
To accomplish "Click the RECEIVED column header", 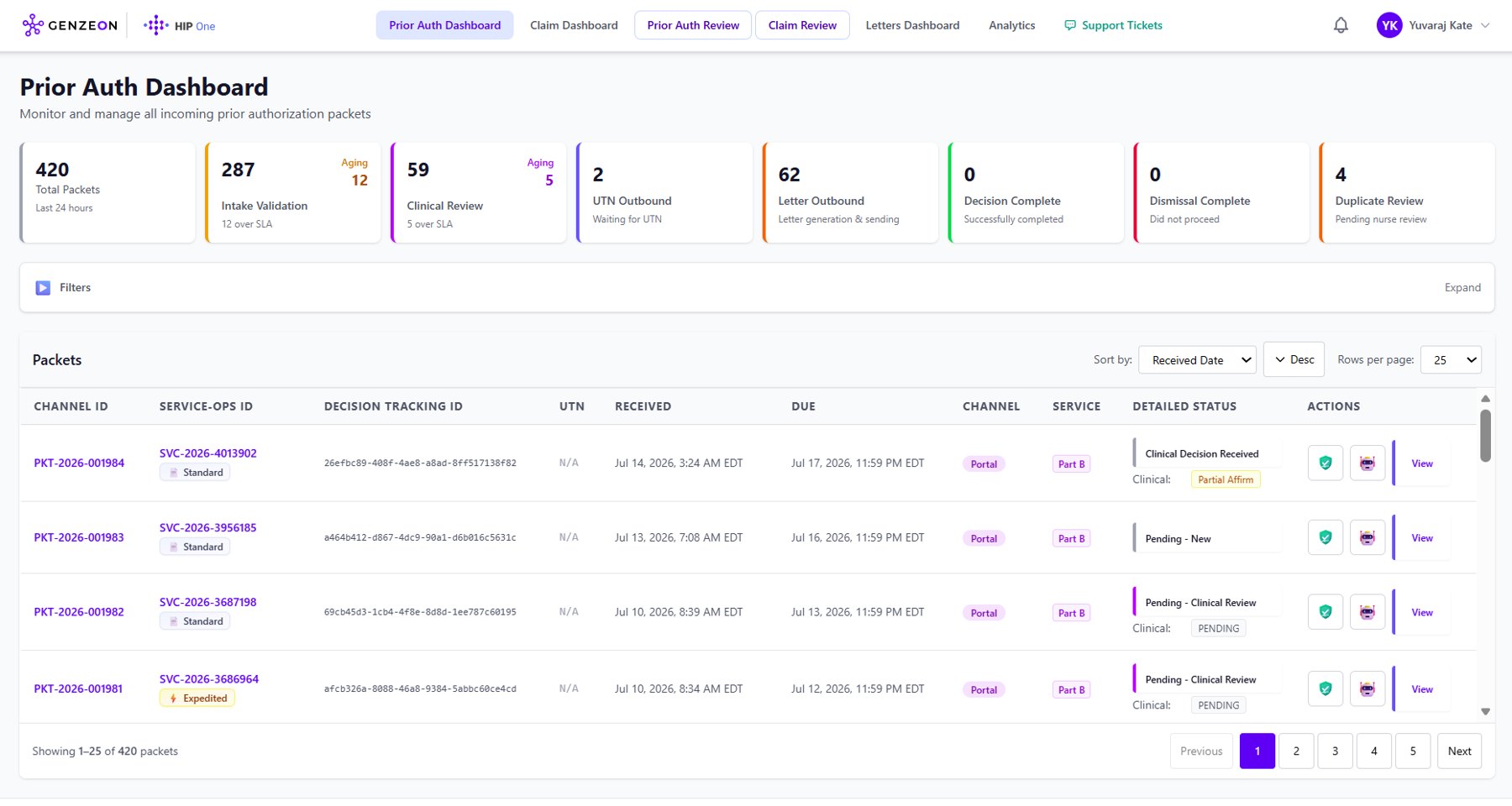I will coord(643,406).
